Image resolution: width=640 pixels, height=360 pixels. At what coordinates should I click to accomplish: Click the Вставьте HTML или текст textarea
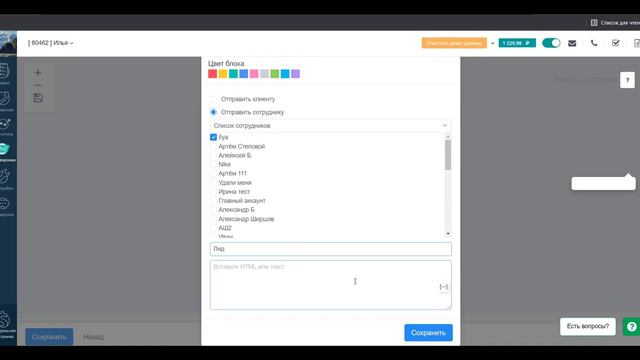pos(331,285)
